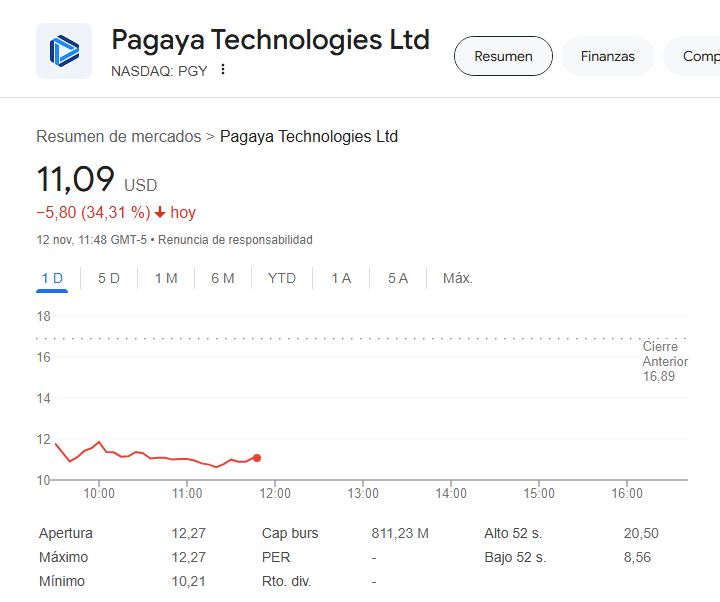The image size is (720, 602).
Task: Click the Pagaya Technologies Ltd title heading
Action: 271,39
